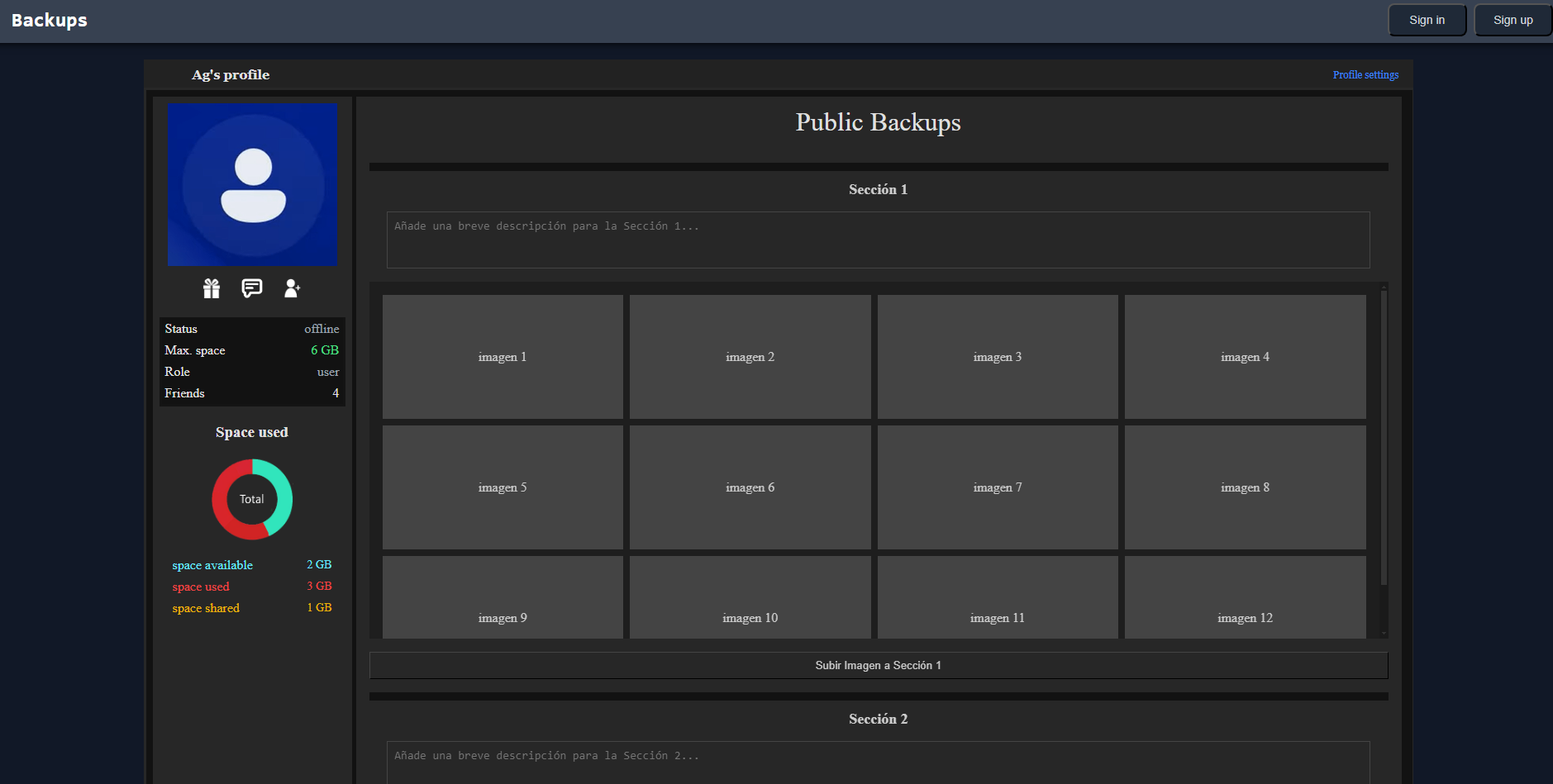Select the imagen 1 placeholder

(502, 356)
